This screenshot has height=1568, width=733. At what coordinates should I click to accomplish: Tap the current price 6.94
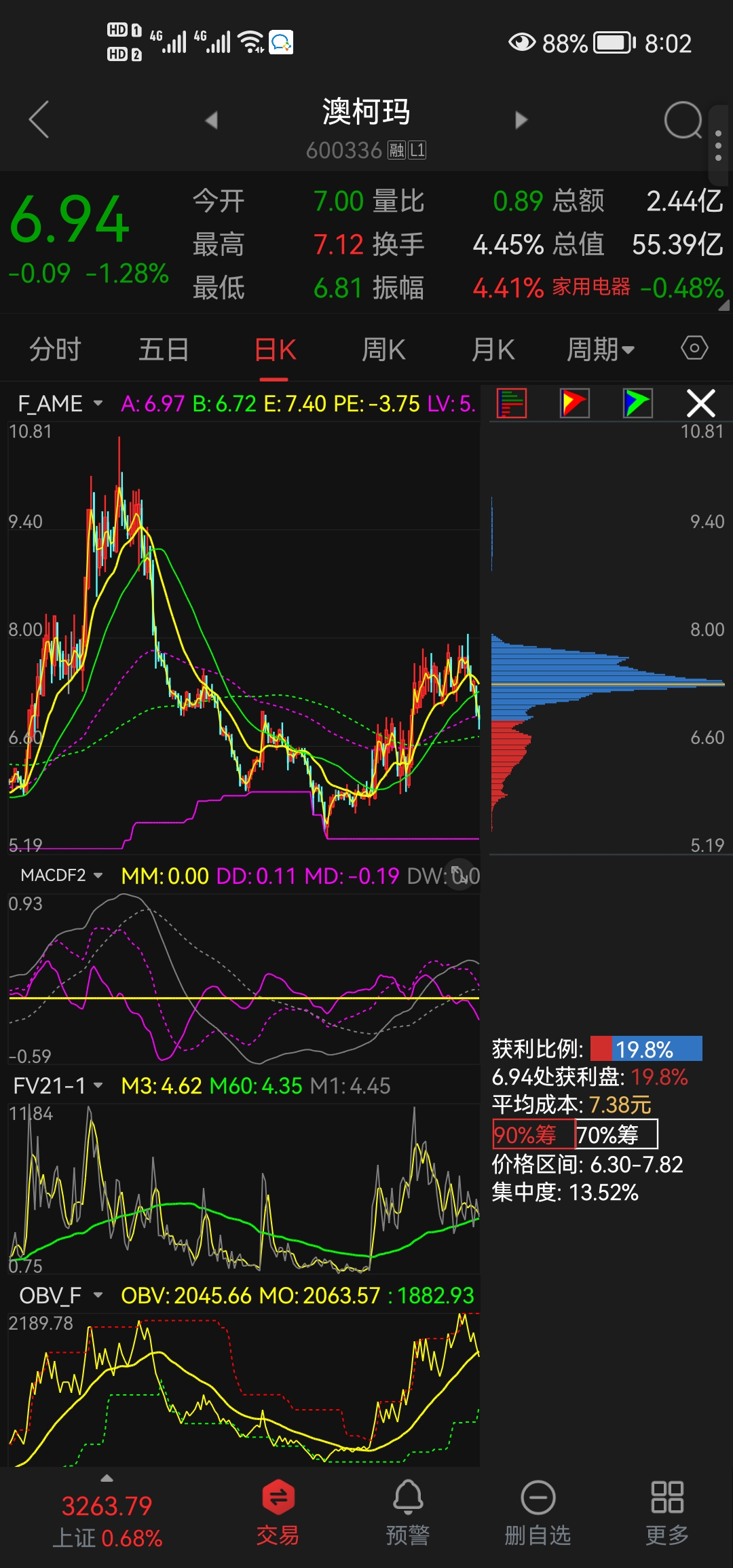point(70,219)
